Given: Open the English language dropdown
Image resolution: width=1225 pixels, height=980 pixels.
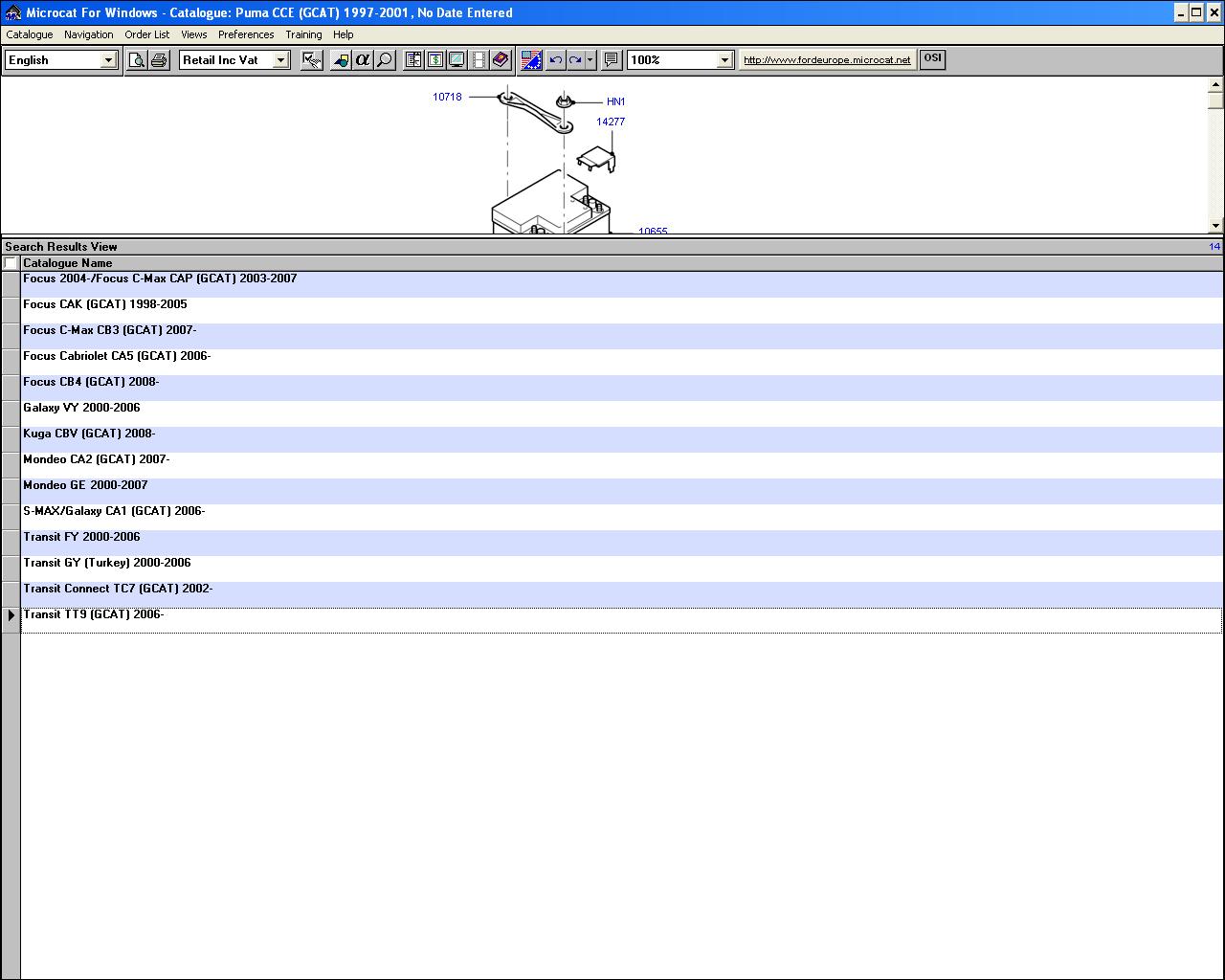Looking at the screenshot, I should pos(107,60).
